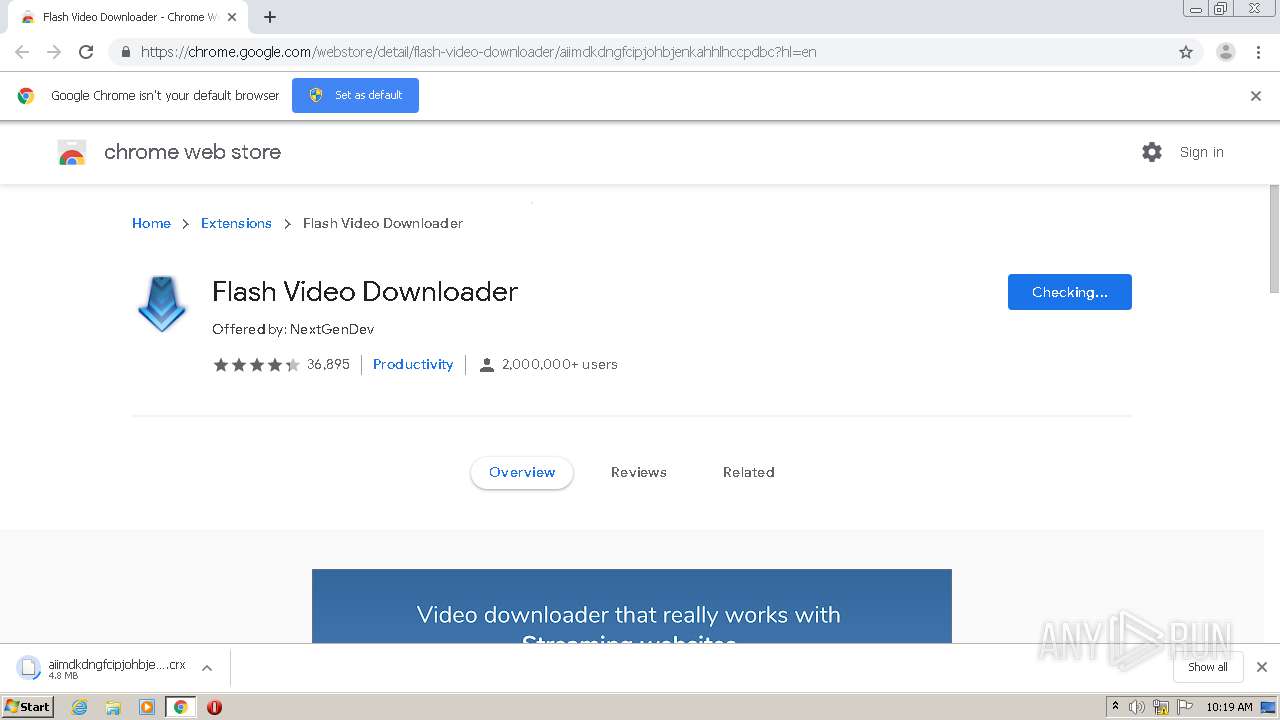The image size is (1280, 720).
Task: Click the promotional video downloader banner
Action: point(631,606)
